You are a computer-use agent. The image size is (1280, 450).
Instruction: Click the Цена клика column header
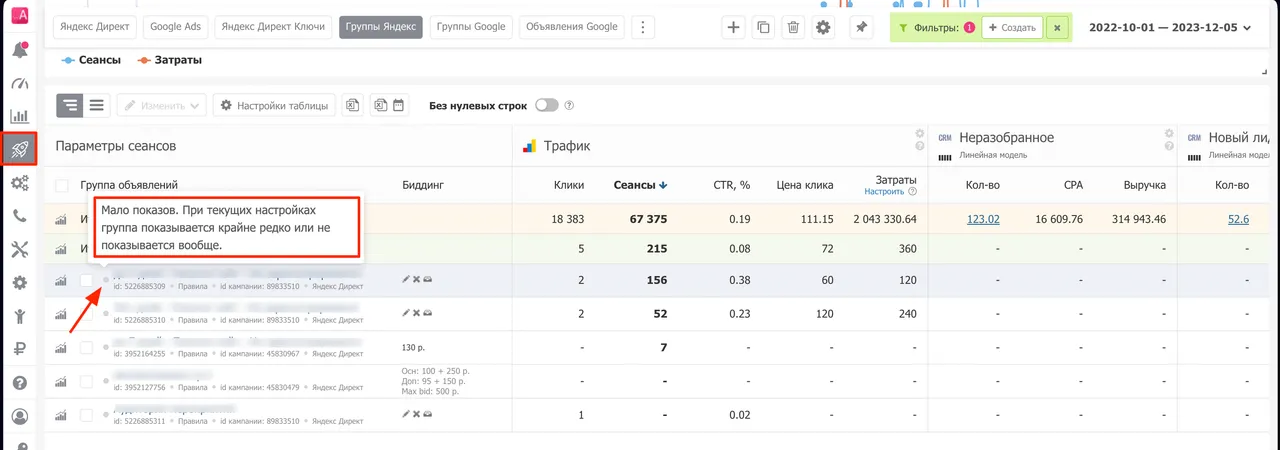tap(804, 185)
